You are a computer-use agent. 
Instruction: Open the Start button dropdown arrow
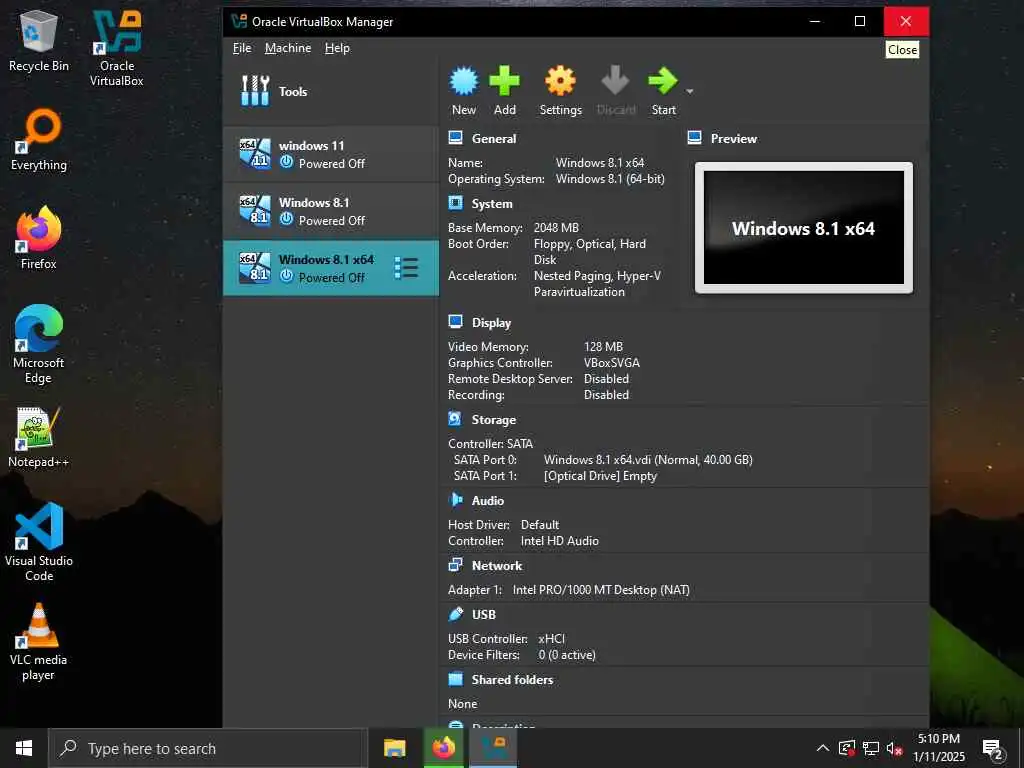pyautogui.click(x=690, y=91)
